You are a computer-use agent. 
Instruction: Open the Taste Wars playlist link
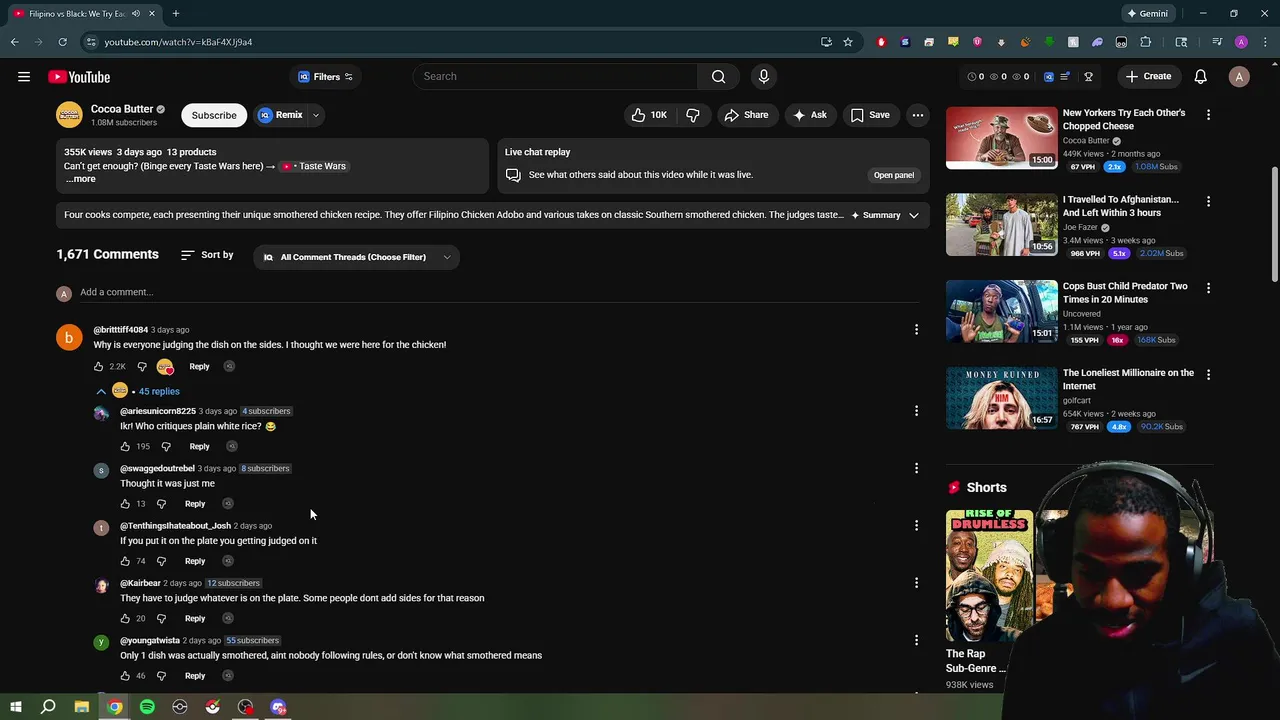tap(314, 166)
